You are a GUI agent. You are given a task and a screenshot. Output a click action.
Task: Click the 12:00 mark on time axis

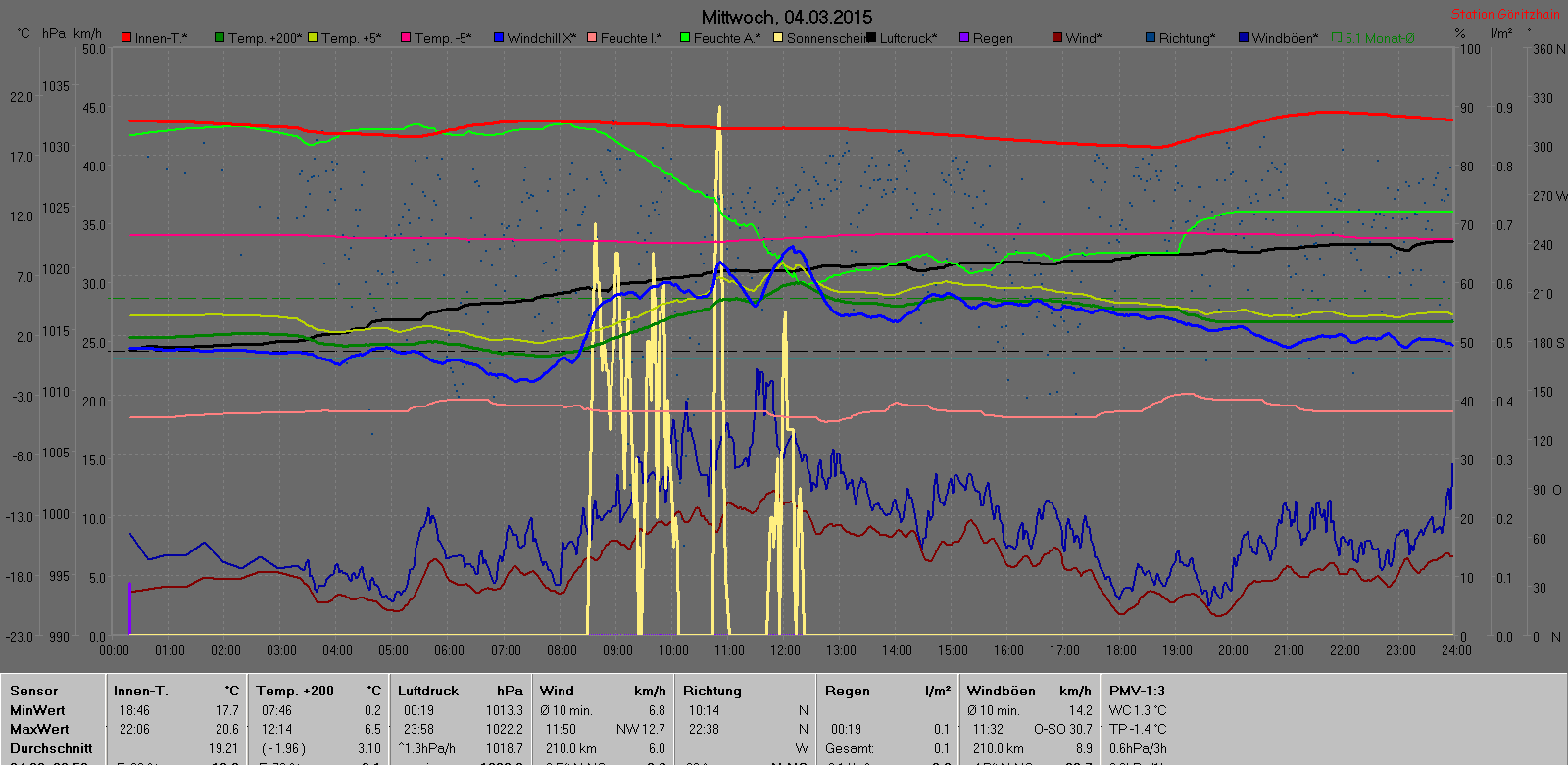click(x=785, y=650)
